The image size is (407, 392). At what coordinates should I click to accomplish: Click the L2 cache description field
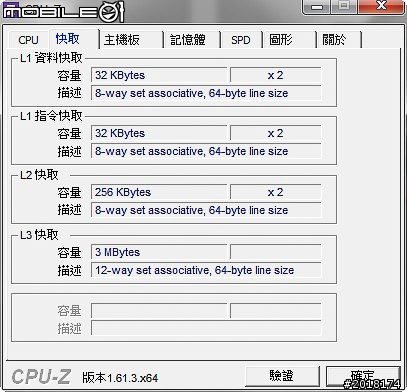tap(206, 210)
